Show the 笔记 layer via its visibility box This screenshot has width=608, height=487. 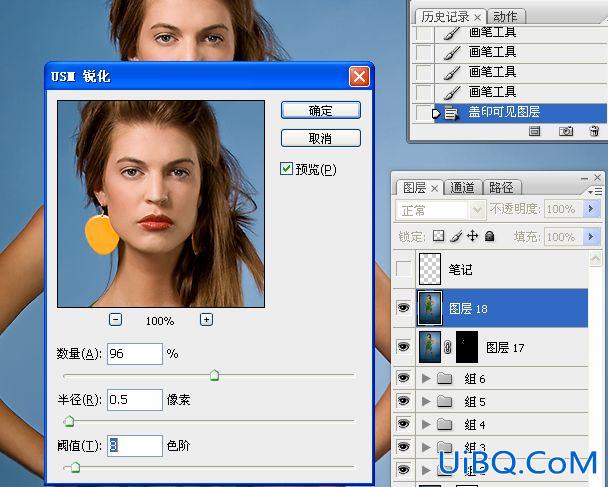[x=403, y=269]
